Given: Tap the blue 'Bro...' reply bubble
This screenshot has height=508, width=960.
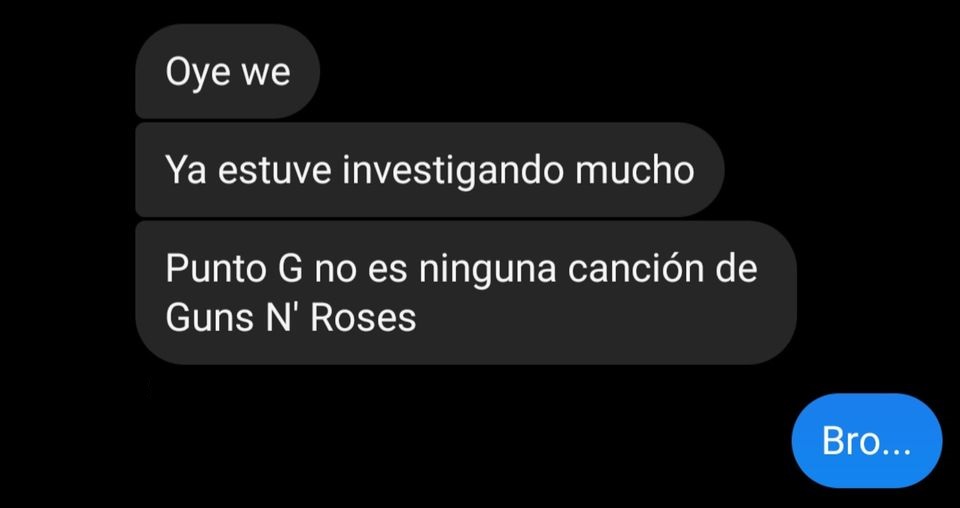Looking at the screenshot, I should 866,441.
